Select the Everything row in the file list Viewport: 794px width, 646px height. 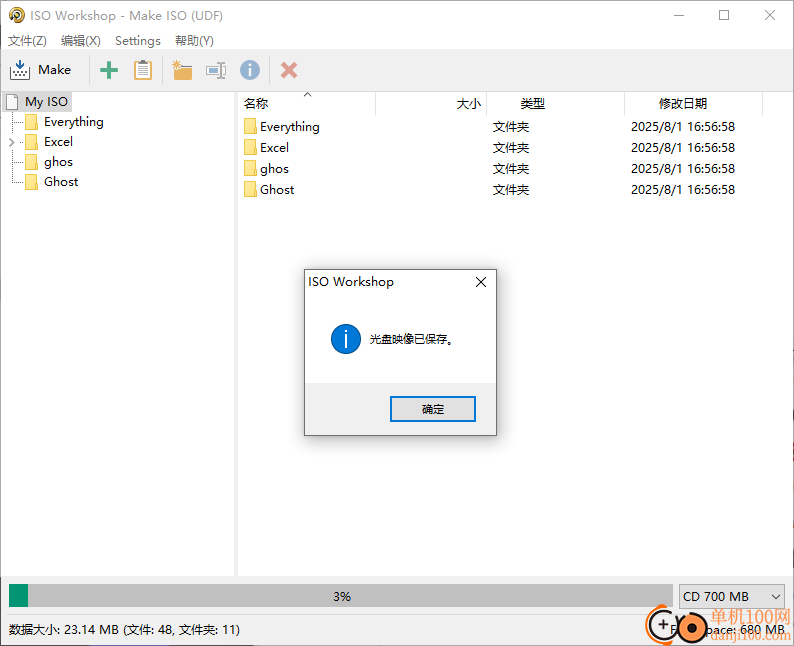(501, 127)
